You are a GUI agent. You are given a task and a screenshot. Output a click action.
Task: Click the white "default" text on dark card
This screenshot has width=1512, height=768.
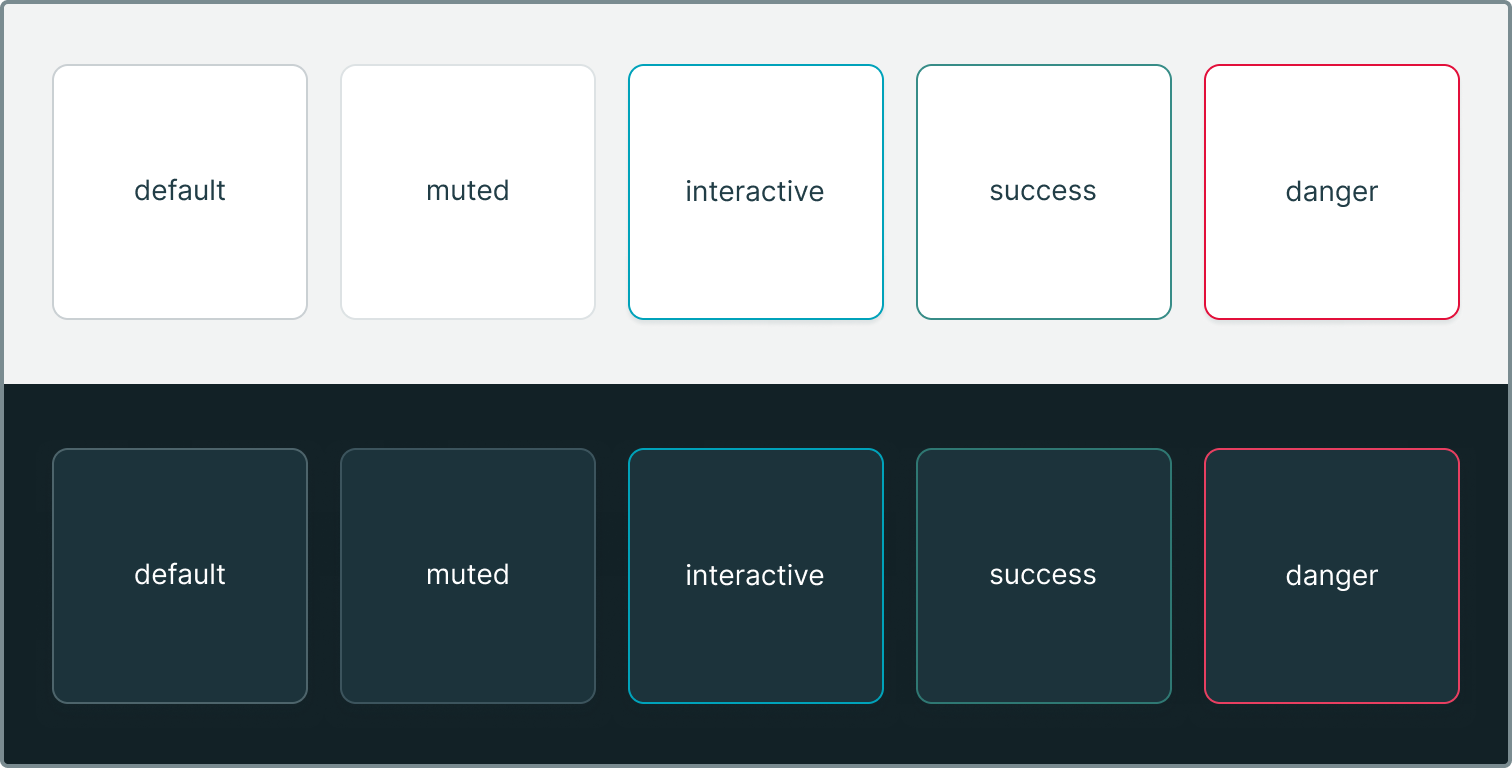pyautogui.click(x=180, y=575)
